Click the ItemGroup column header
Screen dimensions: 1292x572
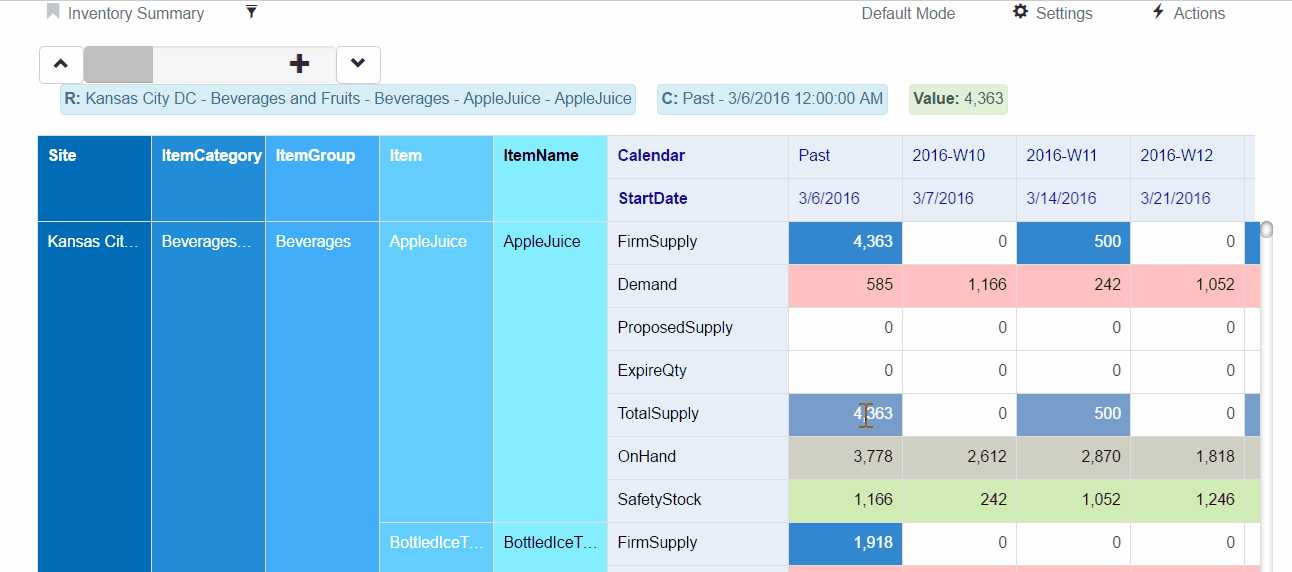[x=315, y=155]
